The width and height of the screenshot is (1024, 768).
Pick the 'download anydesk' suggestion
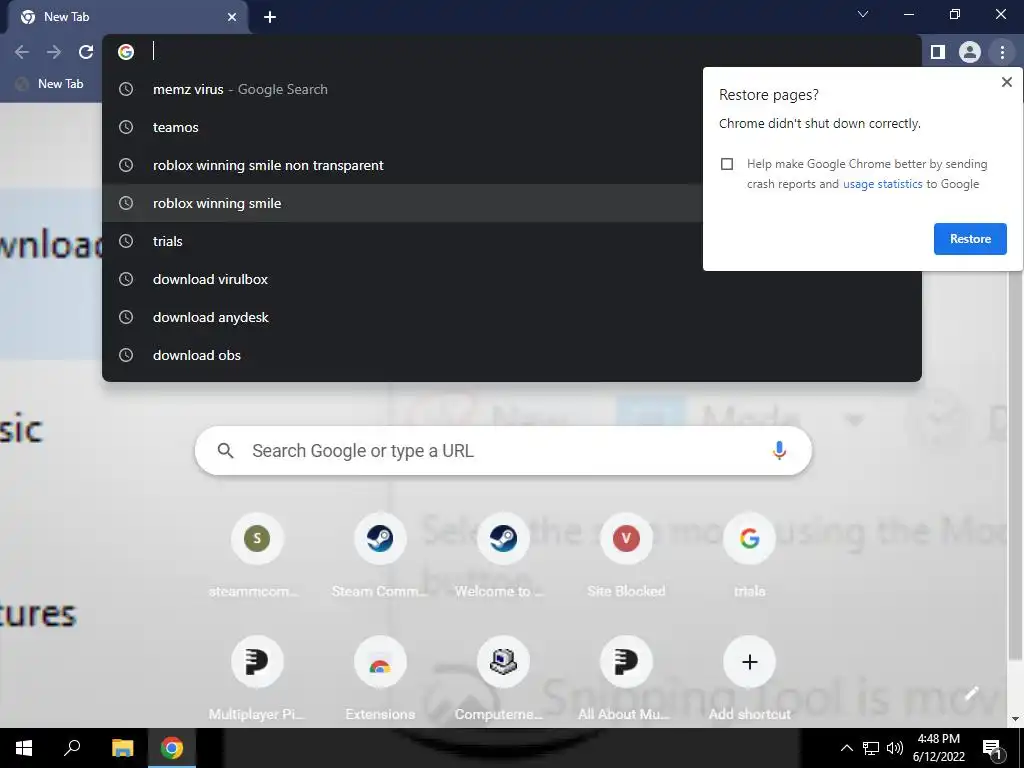click(x=512, y=317)
